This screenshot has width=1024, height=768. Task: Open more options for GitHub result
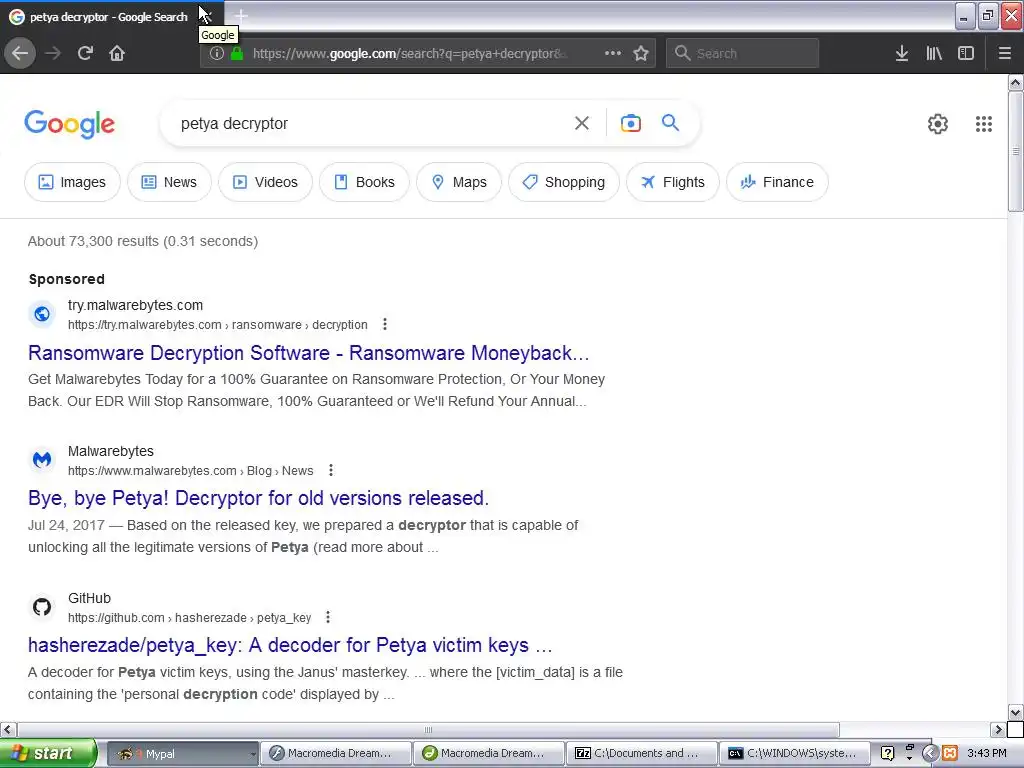pos(328,617)
